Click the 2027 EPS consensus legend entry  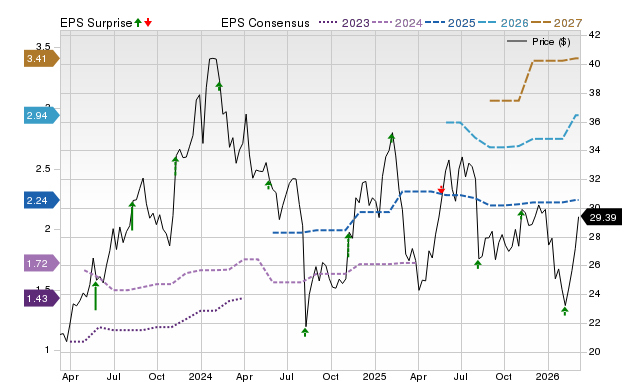[556, 23]
